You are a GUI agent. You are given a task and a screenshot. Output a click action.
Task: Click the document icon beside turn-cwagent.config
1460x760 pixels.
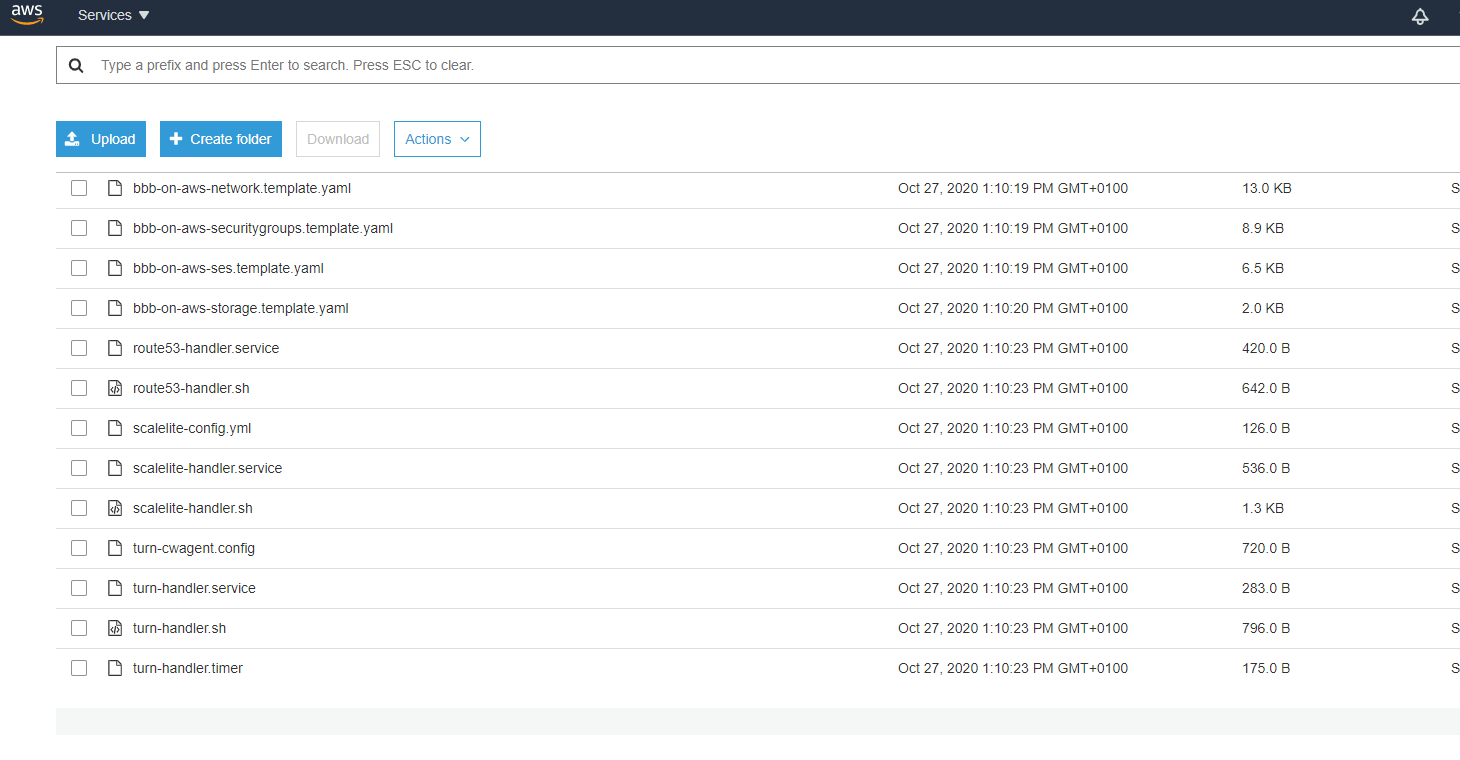(114, 547)
